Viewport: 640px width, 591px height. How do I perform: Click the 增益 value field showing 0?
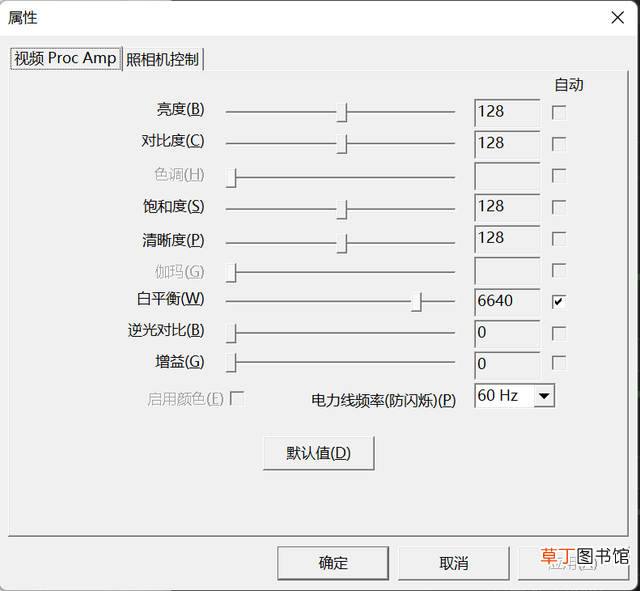(x=507, y=365)
